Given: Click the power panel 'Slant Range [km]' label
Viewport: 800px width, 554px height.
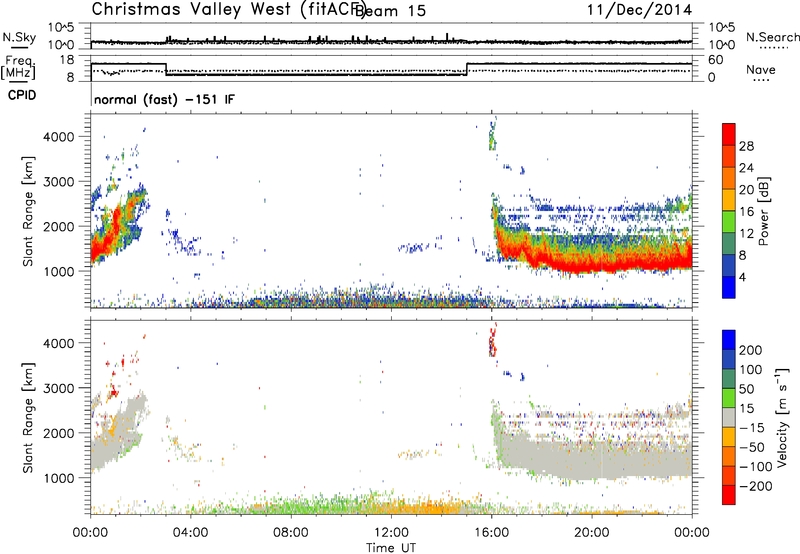Looking at the screenshot, I should point(28,211).
